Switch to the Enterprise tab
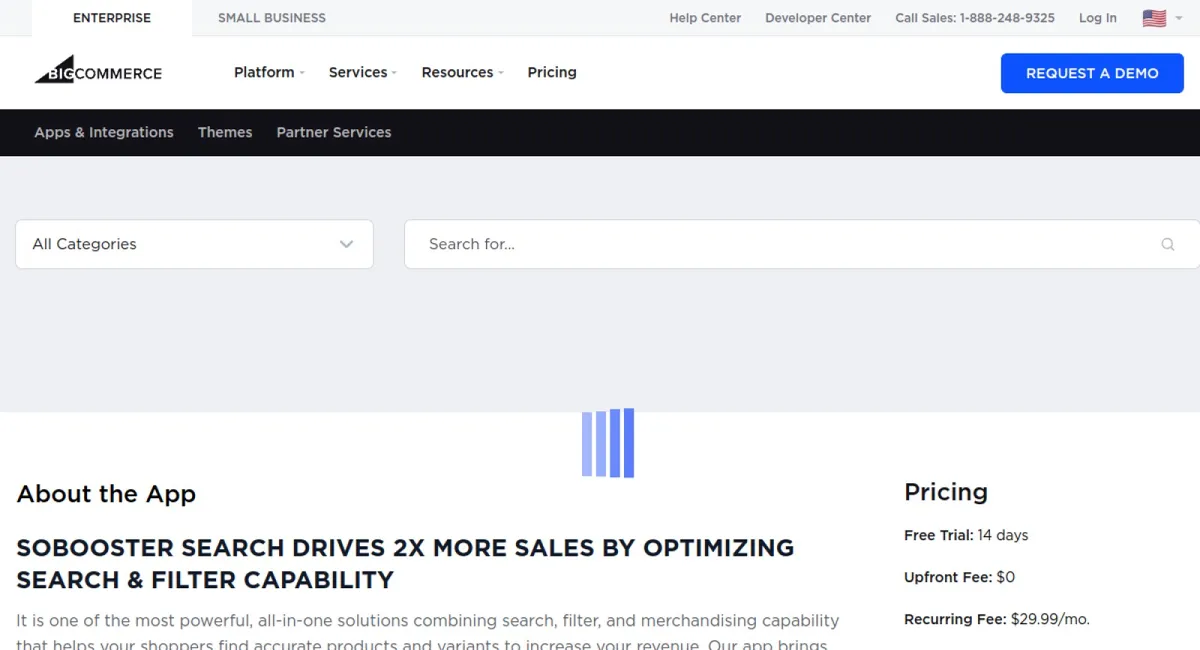Viewport: 1200px width, 650px height. (112, 18)
